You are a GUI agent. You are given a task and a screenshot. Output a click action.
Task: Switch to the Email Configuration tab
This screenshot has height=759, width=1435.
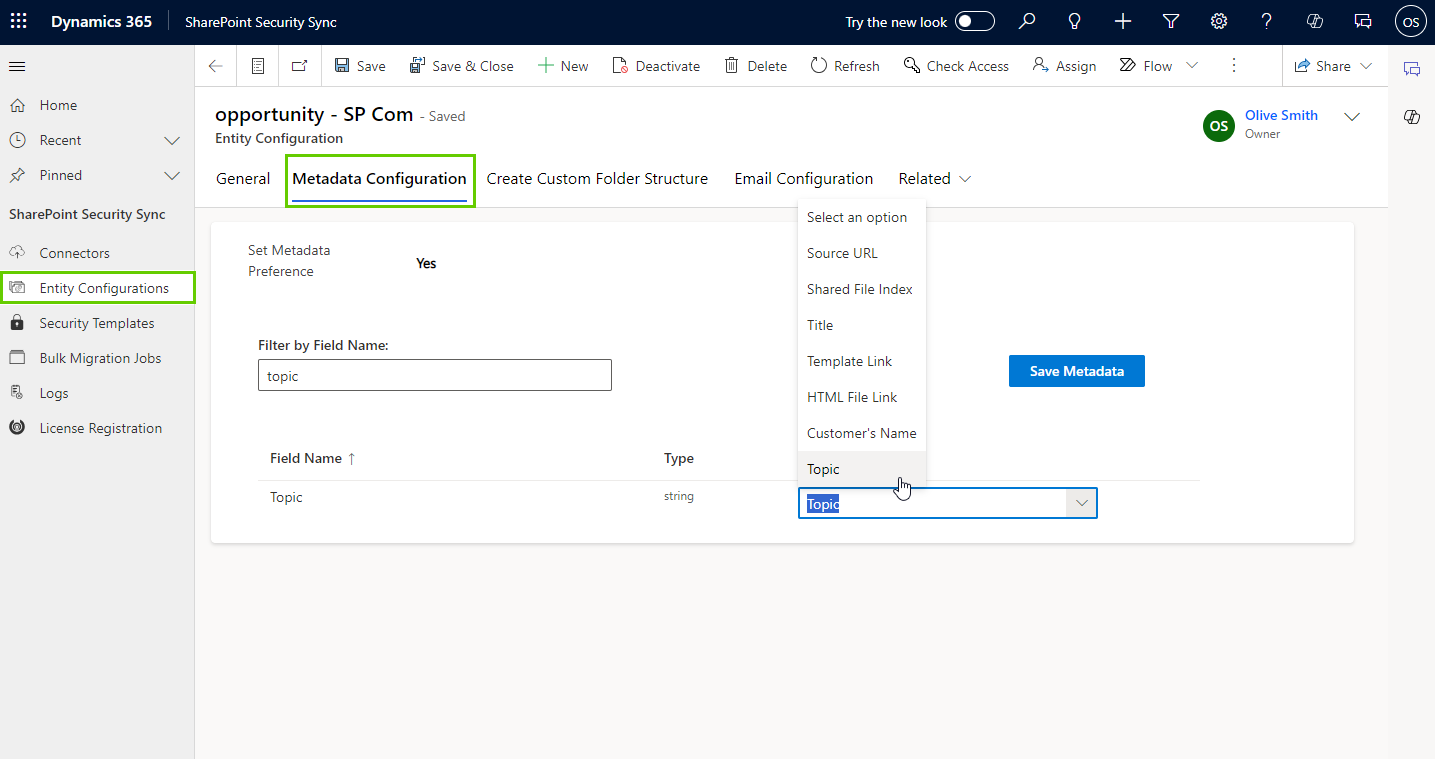click(803, 179)
